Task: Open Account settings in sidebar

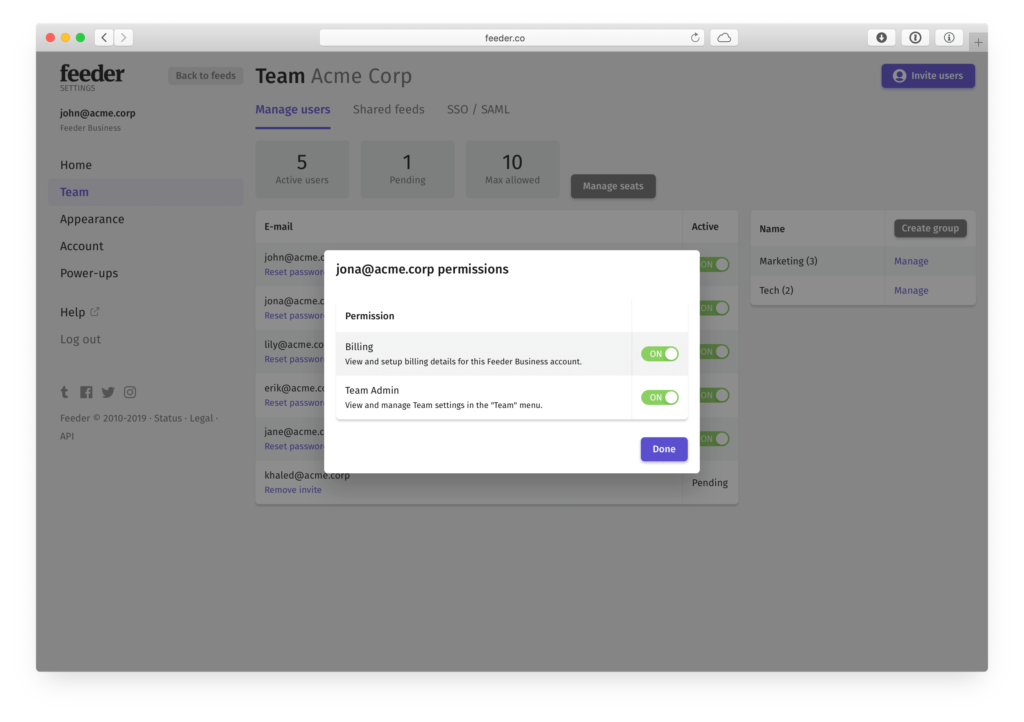Action: 82,246
